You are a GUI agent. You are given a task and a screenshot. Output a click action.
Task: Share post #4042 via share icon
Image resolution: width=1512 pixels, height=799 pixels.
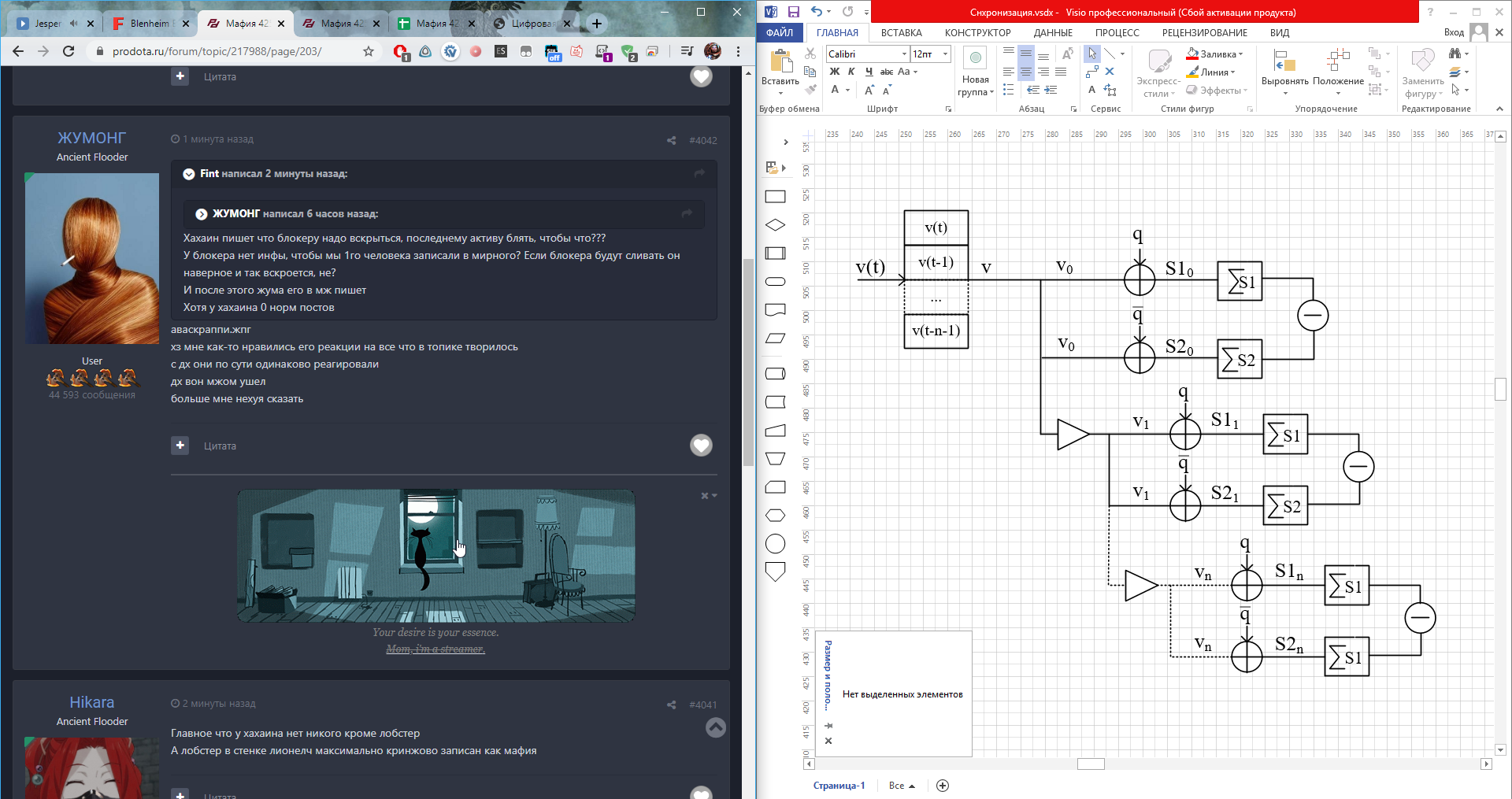pyautogui.click(x=671, y=140)
